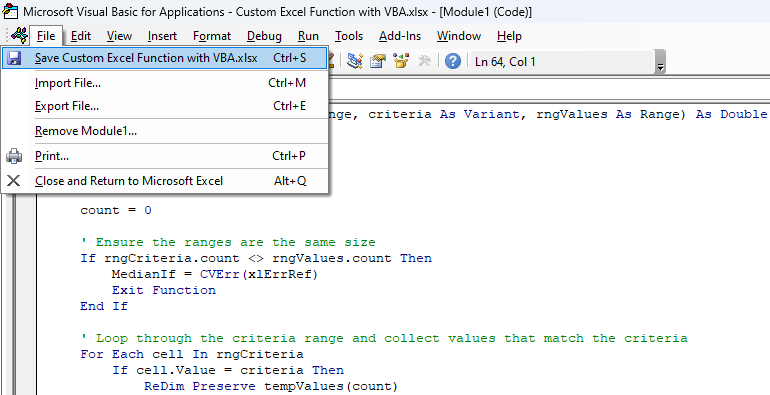Click the window title bar text
This screenshot has height=395, width=770.
point(277,12)
